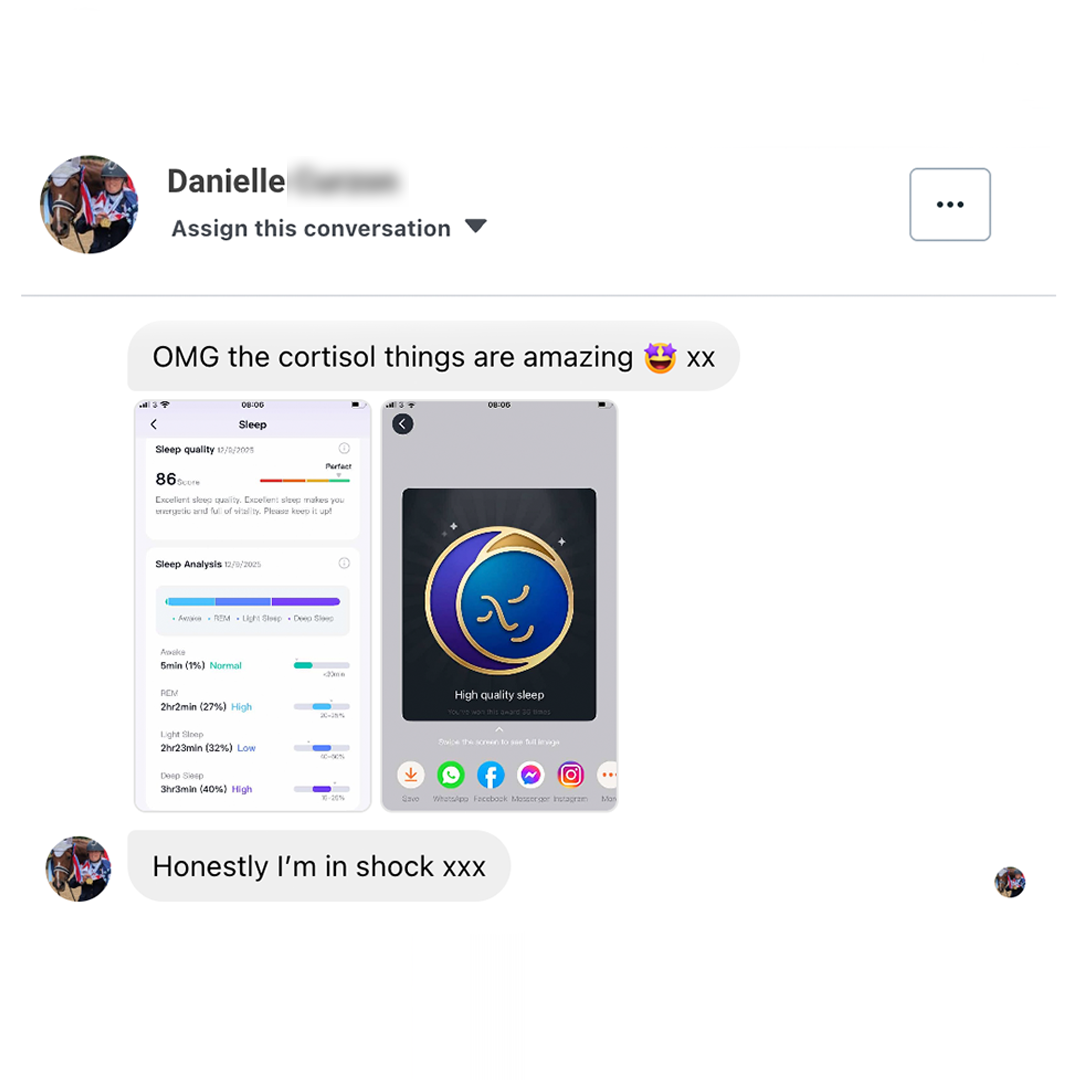Click the sleep stages colored progress bar

(253, 601)
